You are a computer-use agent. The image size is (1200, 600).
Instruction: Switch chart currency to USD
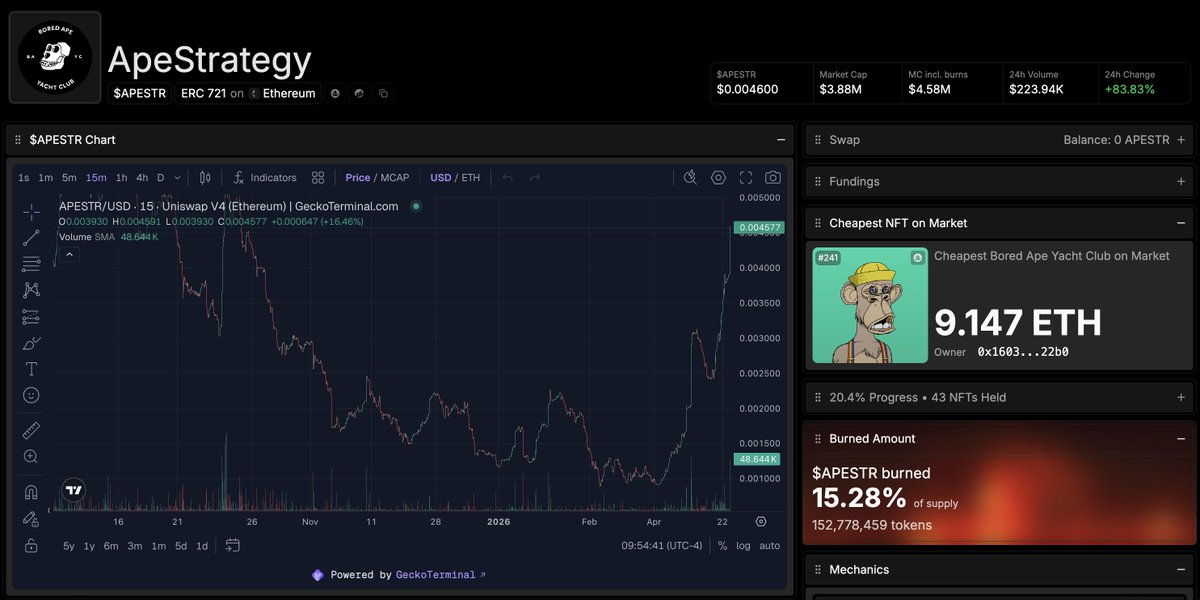[441, 178]
